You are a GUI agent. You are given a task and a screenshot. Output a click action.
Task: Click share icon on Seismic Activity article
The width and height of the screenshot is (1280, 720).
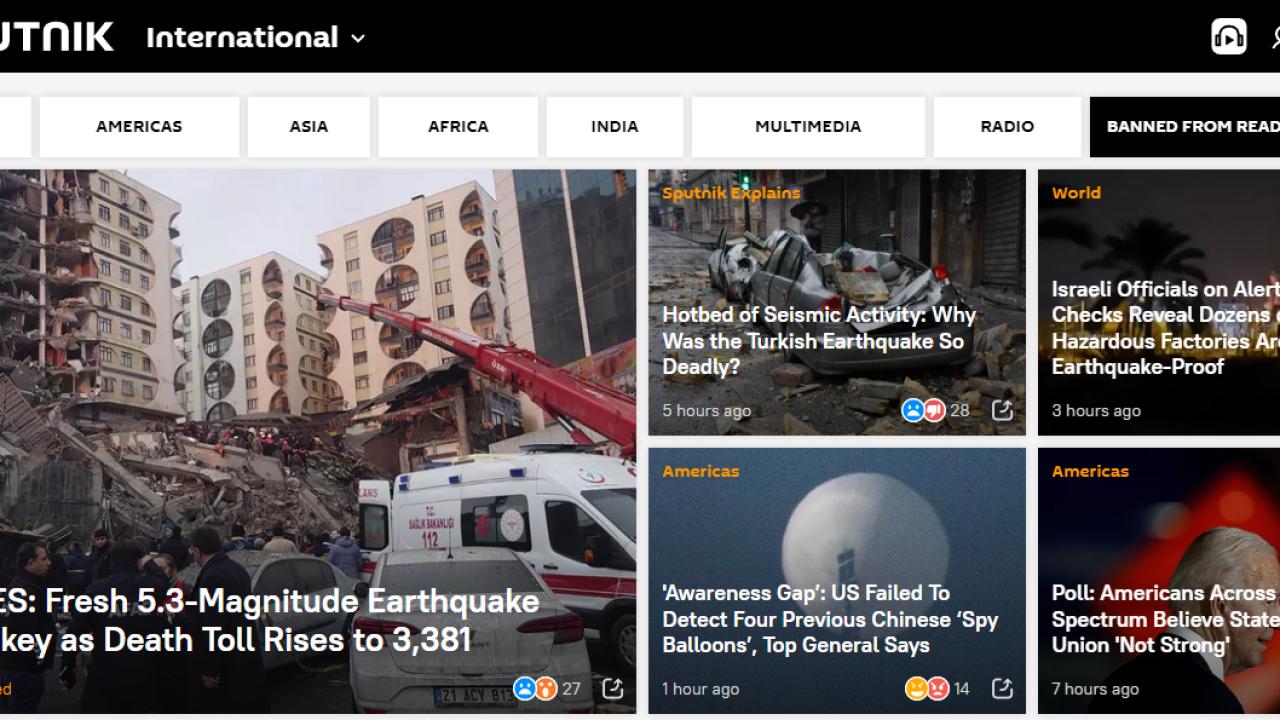tap(1001, 410)
